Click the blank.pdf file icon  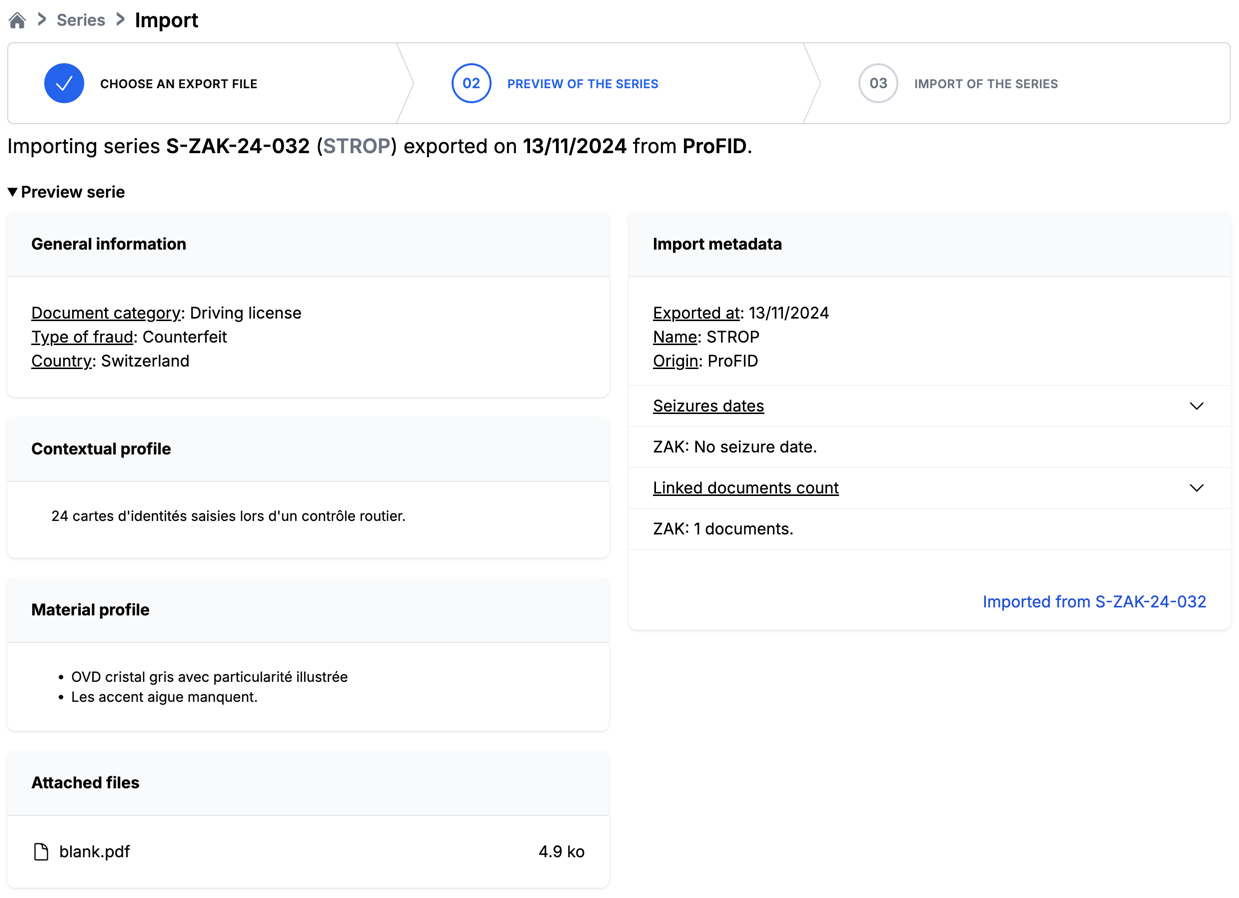(x=41, y=852)
